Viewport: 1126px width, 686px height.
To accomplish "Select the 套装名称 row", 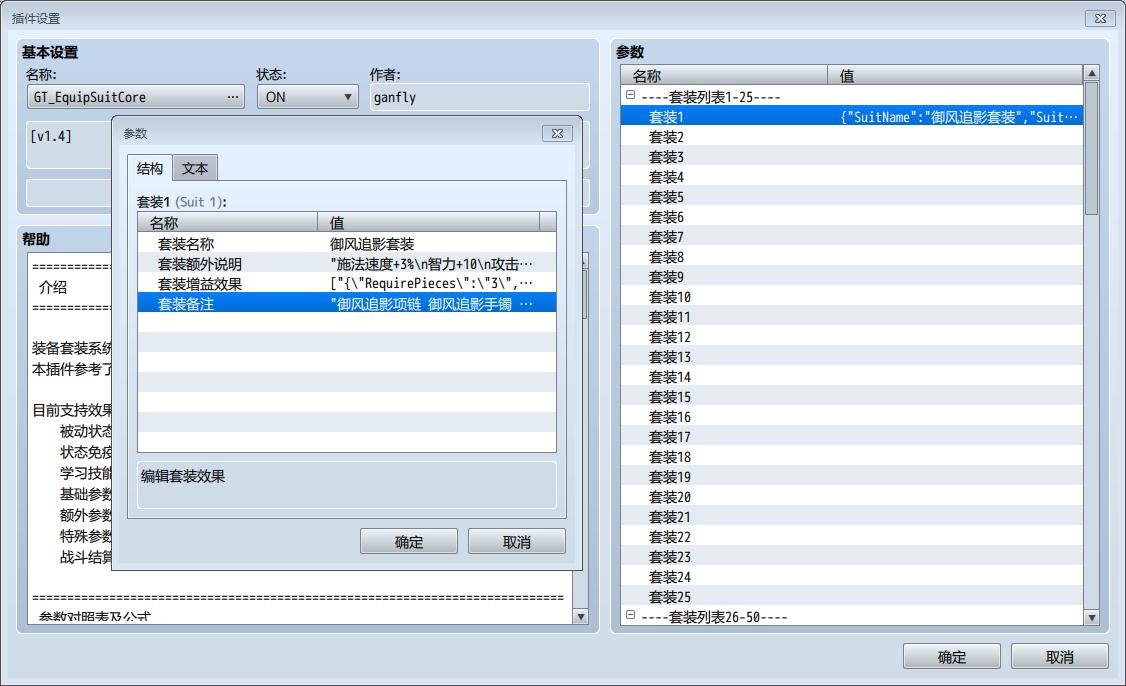I will [x=347, y=244].
